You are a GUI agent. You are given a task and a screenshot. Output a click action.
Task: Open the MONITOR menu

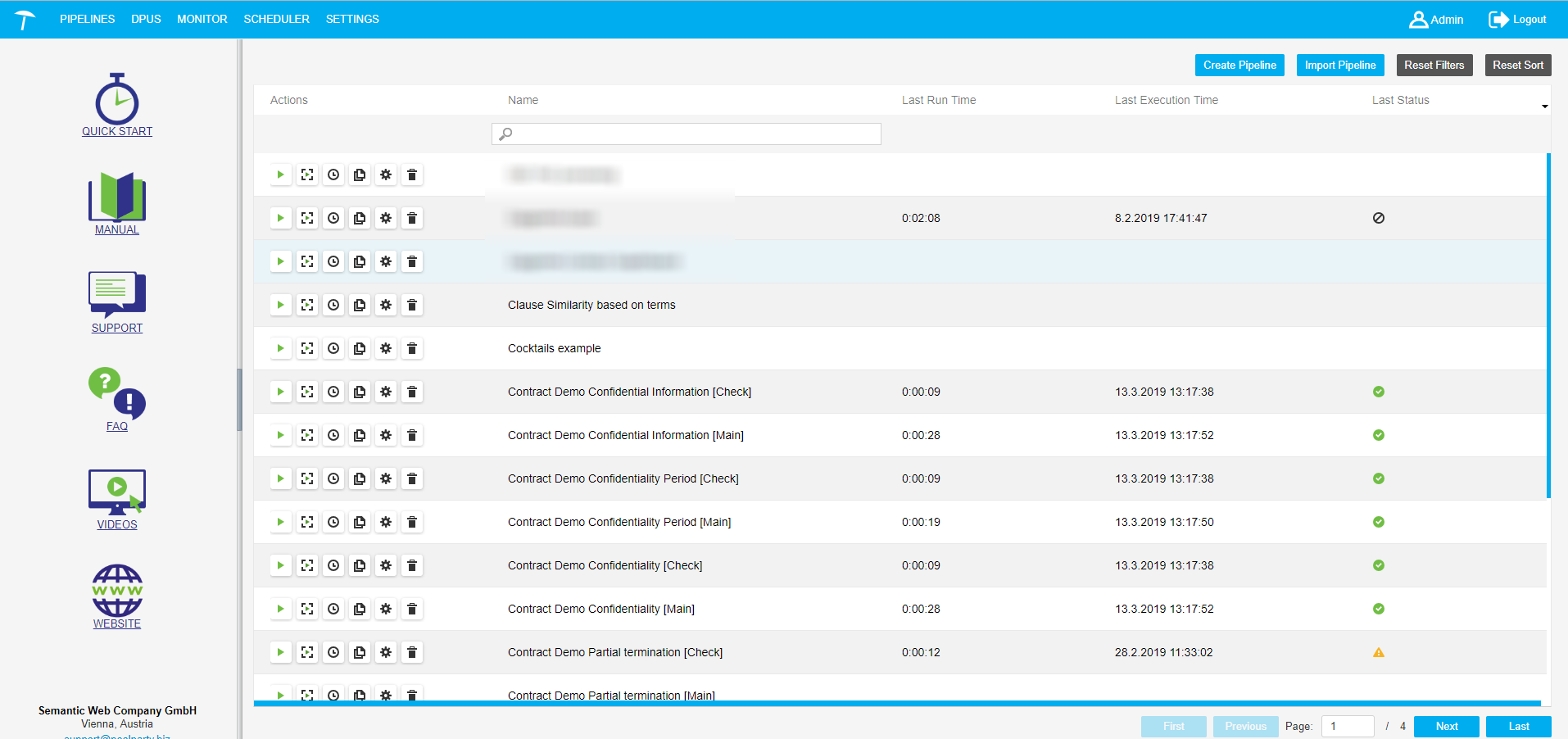[x=202, y=19]
